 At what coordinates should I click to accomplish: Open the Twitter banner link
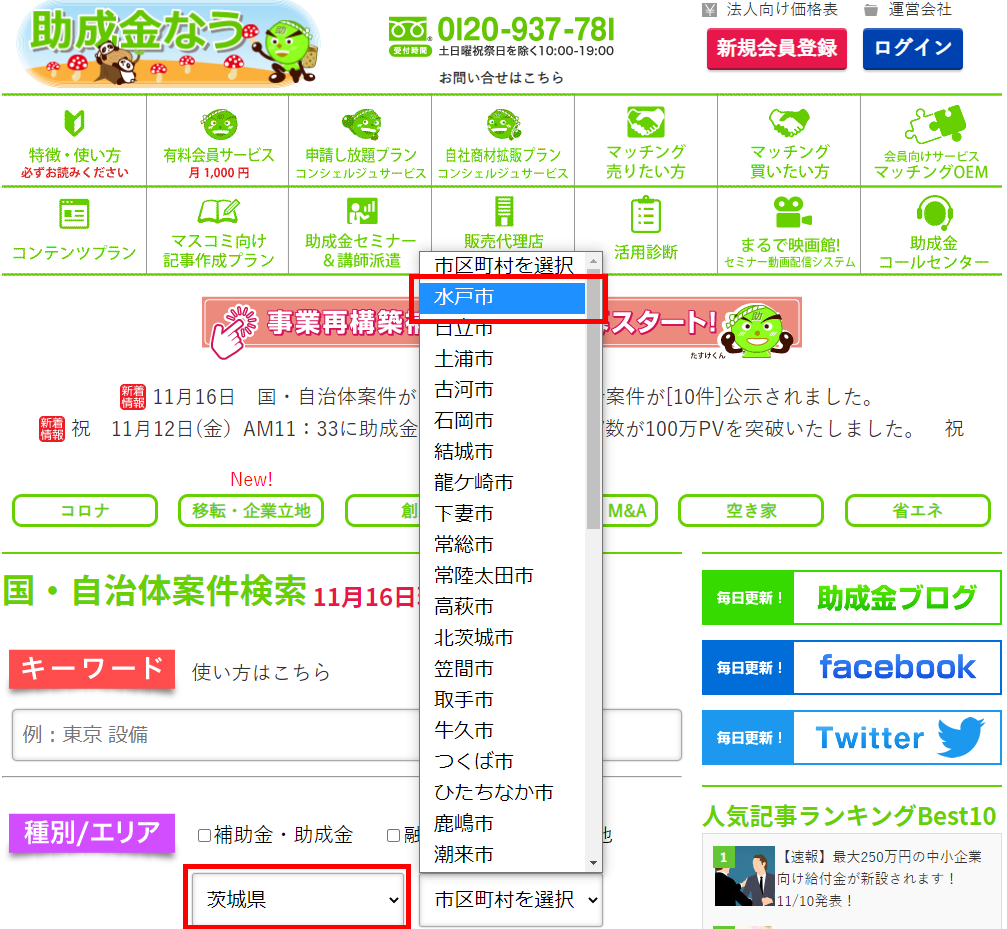coord(851,737)
